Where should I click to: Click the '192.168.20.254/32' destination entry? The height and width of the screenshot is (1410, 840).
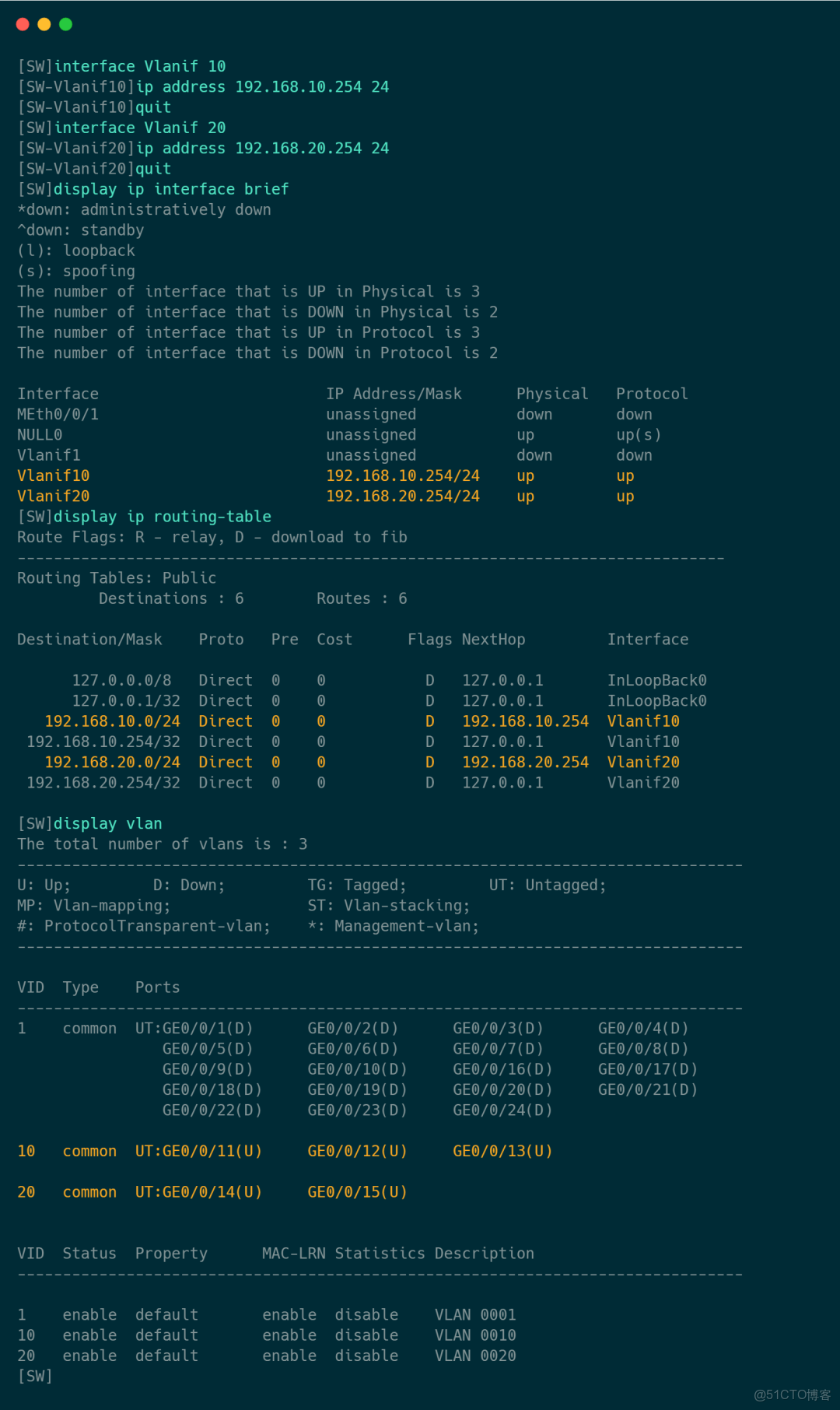point(103,783)
